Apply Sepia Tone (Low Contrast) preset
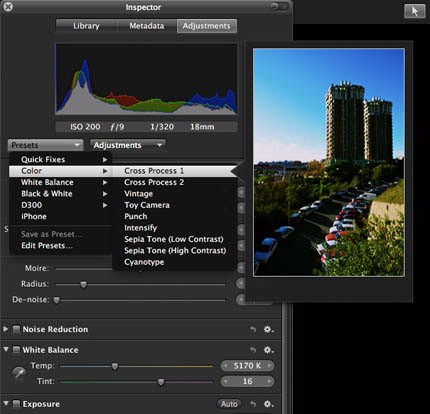This screenshot has height=414, width=430. coord(174,239)
